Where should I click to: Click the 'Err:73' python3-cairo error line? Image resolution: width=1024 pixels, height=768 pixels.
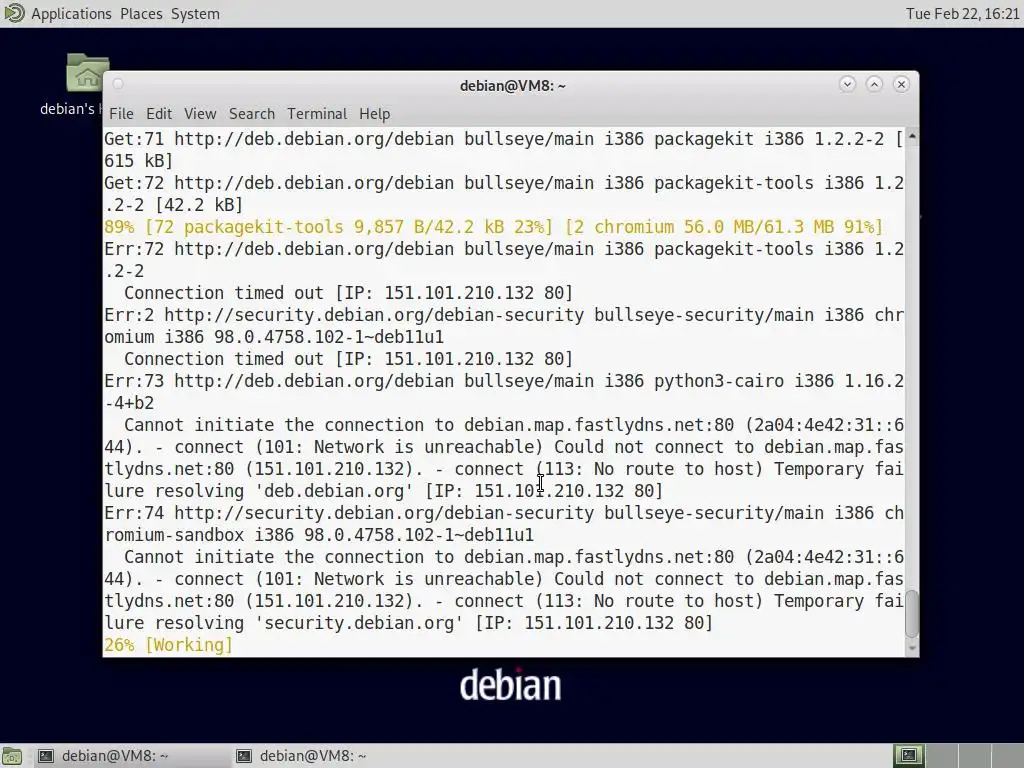pos(504,381)
